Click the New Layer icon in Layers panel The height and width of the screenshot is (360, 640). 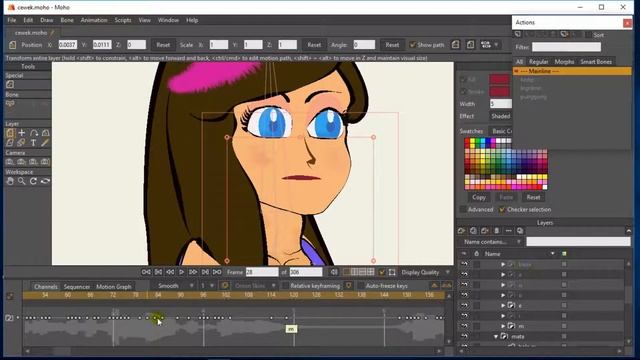(462, 231)
